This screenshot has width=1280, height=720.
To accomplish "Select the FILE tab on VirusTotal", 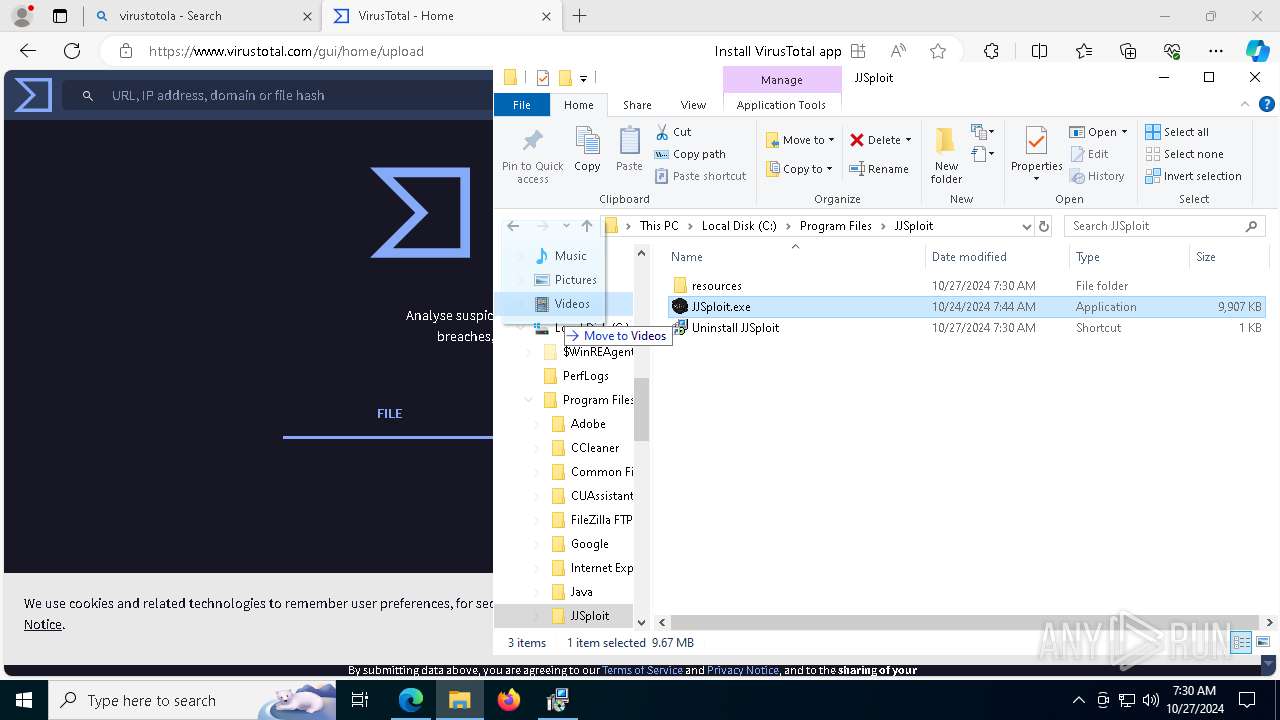I will 389,414.
